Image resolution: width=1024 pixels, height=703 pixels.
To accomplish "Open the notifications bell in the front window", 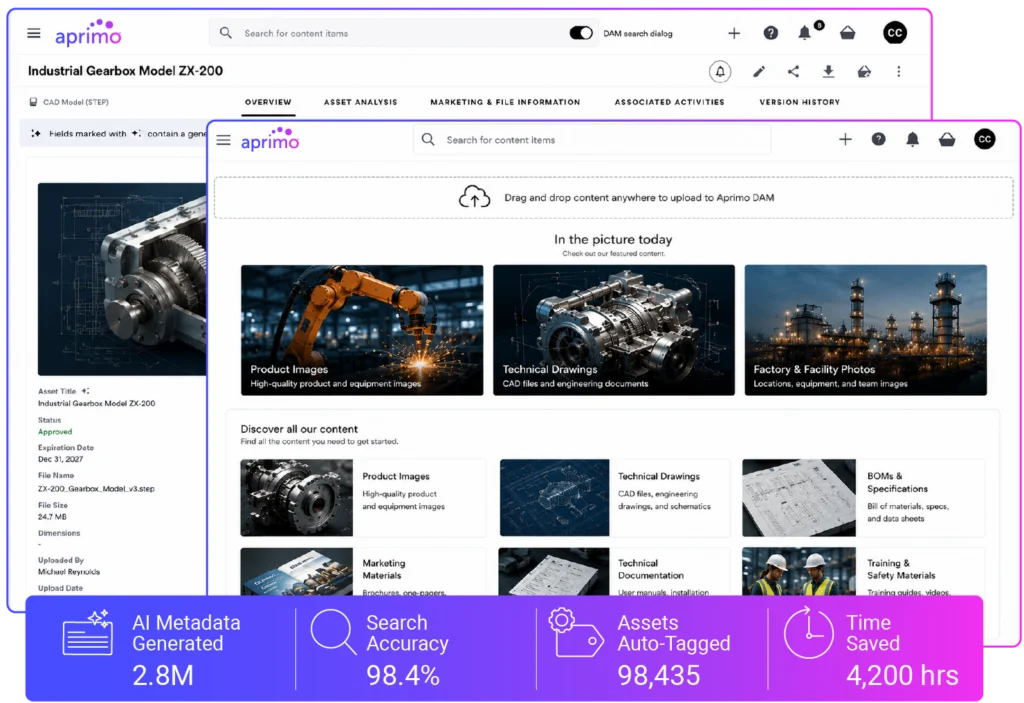I will click(x=912, y=139).
